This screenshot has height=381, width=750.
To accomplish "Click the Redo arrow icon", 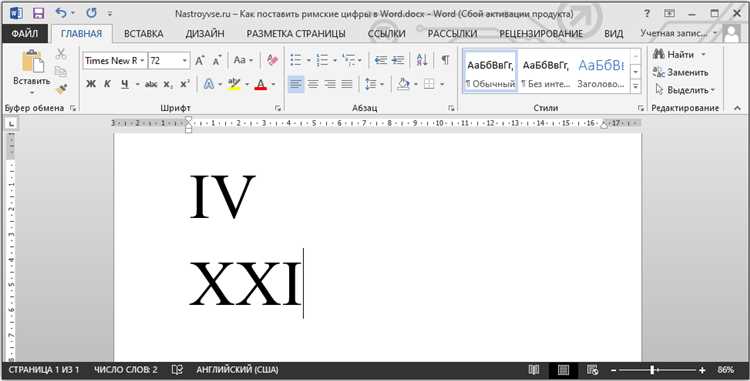I will click(x=91, y=13).
